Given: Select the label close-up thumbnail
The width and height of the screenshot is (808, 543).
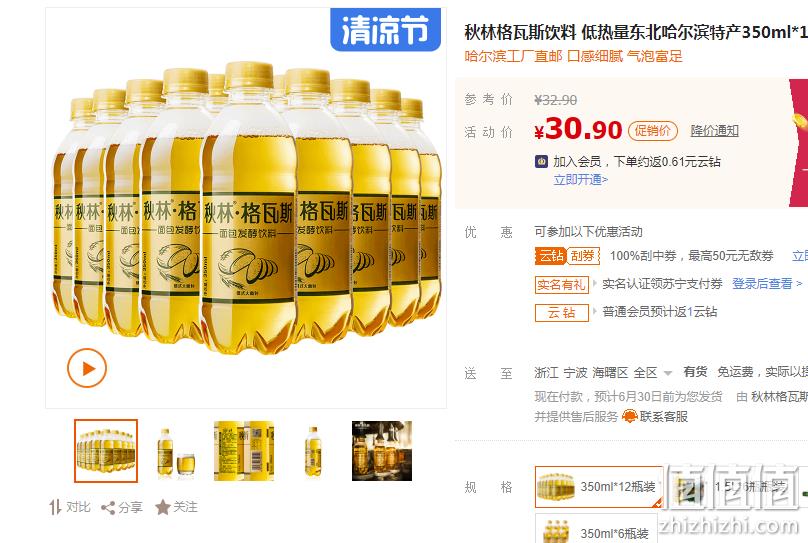Looking at the screenshot, I should (x=244, y=451).
